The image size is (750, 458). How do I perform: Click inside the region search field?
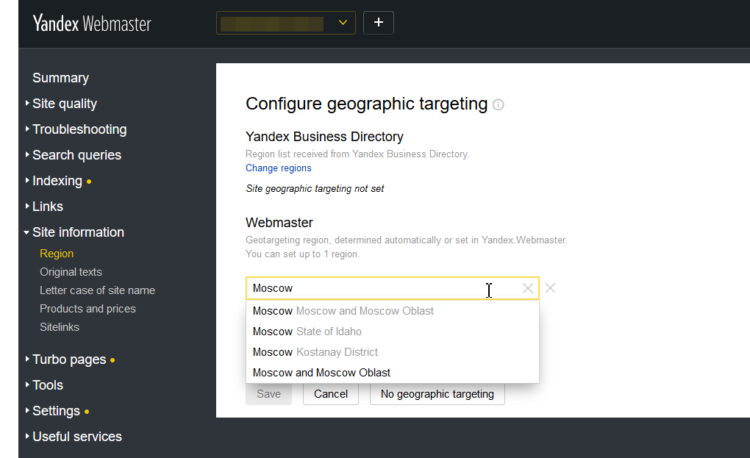[x=380, y=288]
